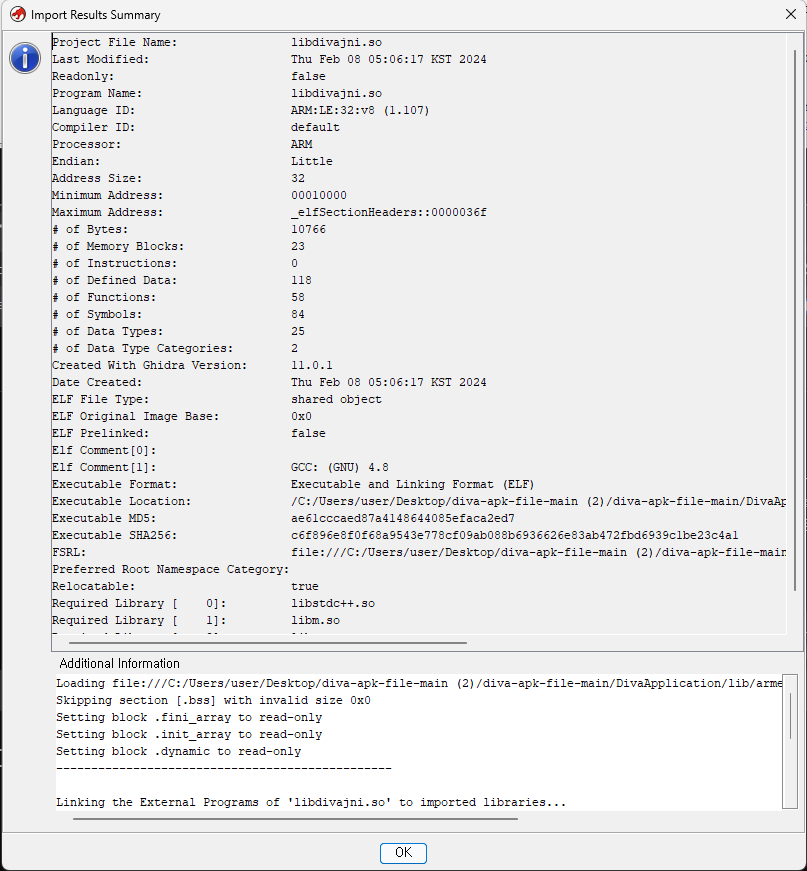Click the Readonly value 'false'
This screenshot has height=871, width=807.
(x=308, y=76)
